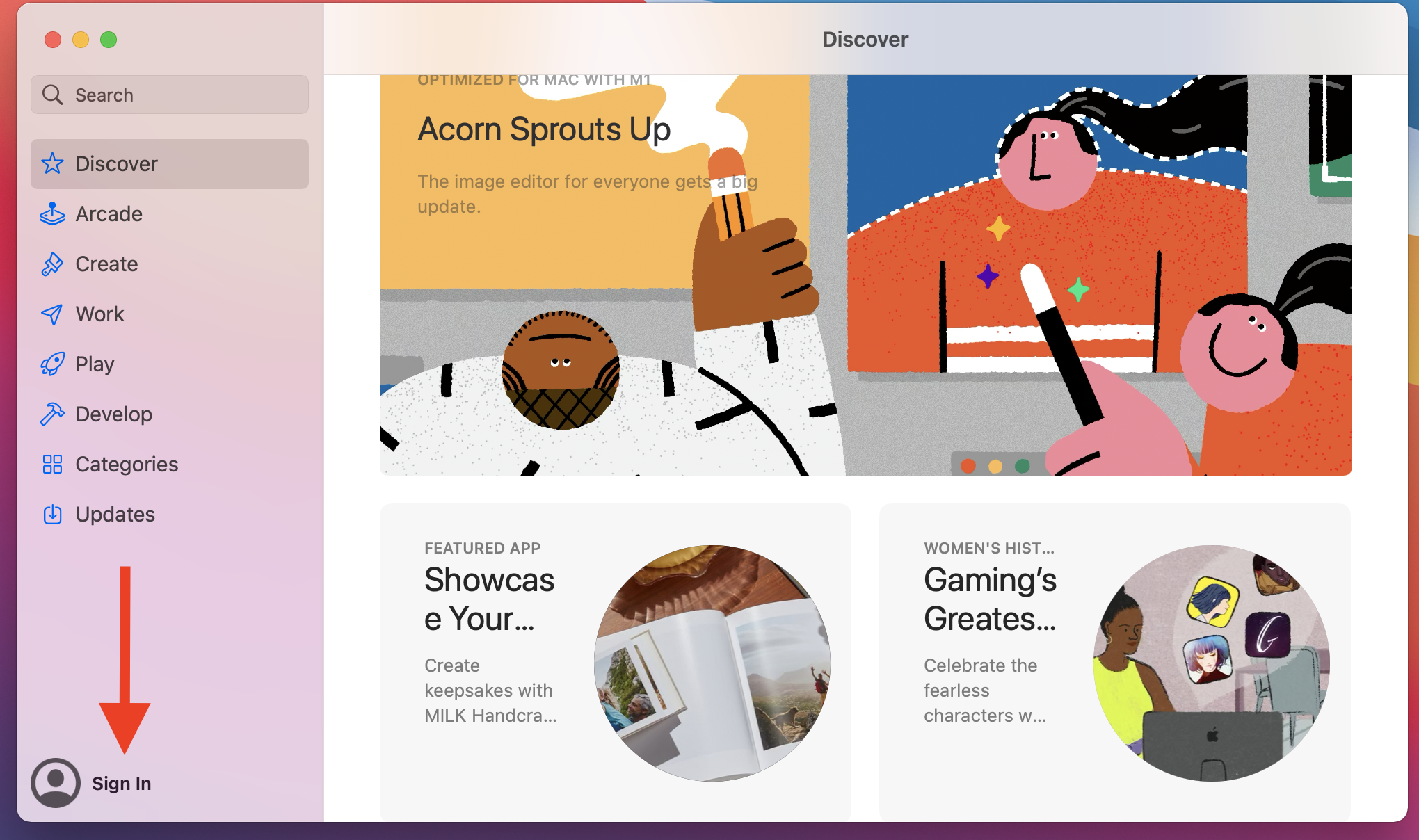Open Arcade via joystick icon

pos(52,214)
